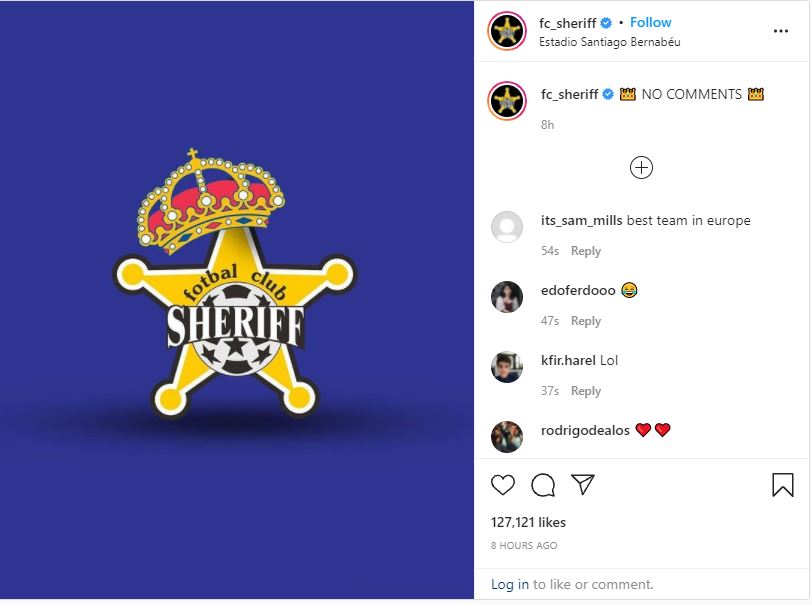This screenshot has width=812, height=605.
Task: Save post with the bookmark icon
Action: click(x=782, y=485)
